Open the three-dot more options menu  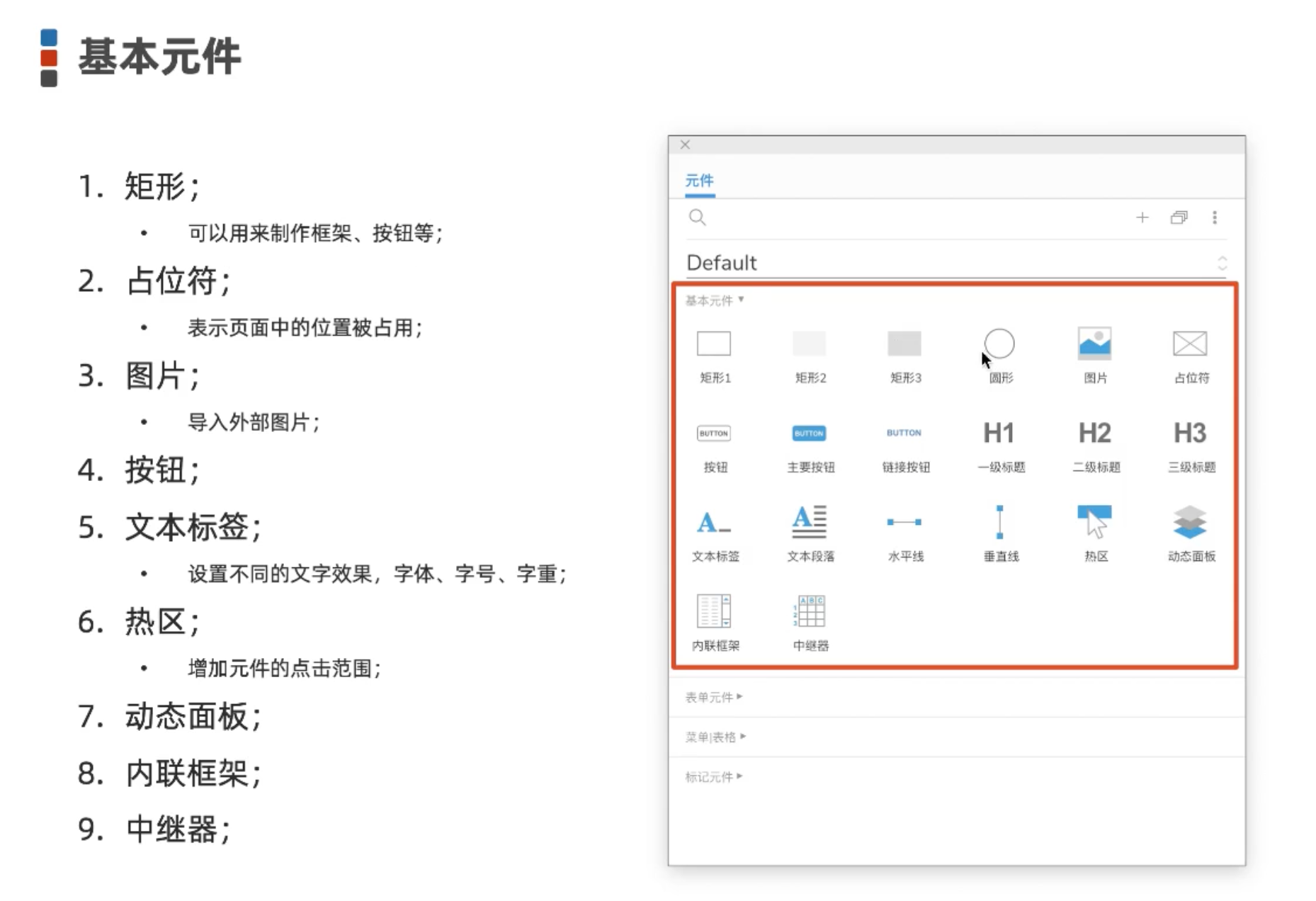[1215, 217]
